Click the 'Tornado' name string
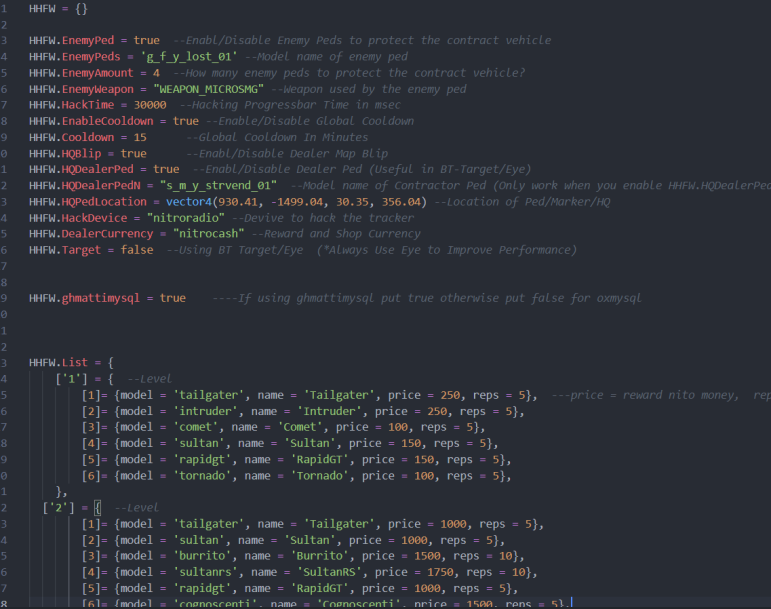The image size is (771, 609). (x=320, y=475)
